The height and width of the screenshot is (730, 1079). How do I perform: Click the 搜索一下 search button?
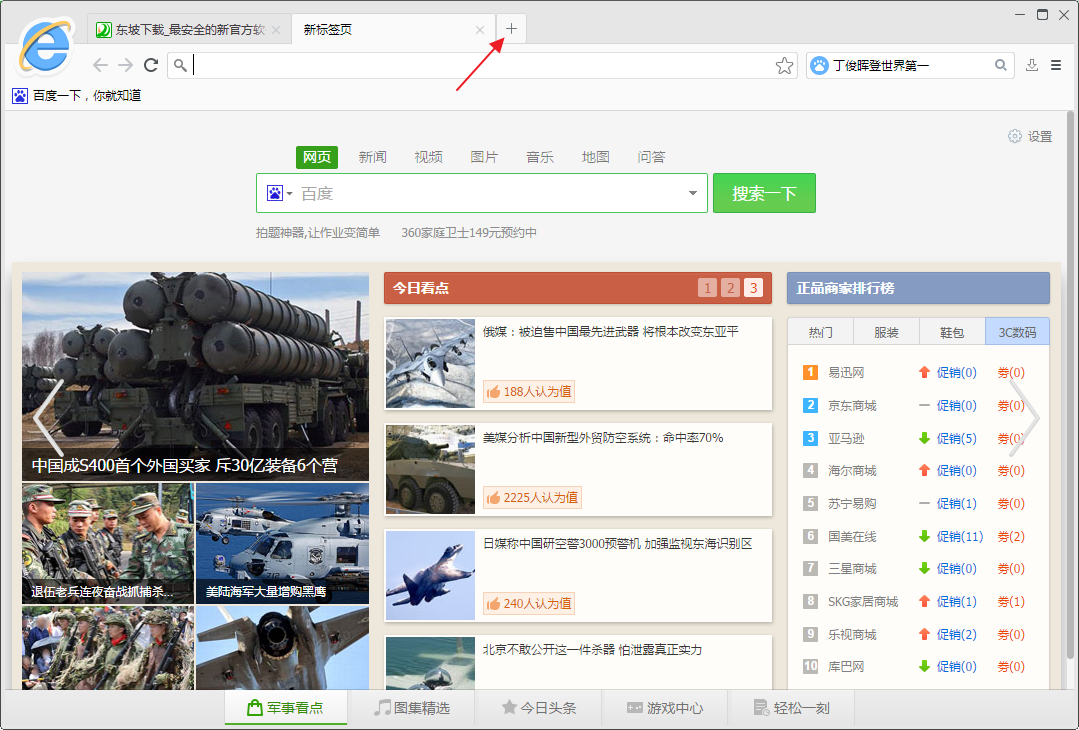point(764,193)
